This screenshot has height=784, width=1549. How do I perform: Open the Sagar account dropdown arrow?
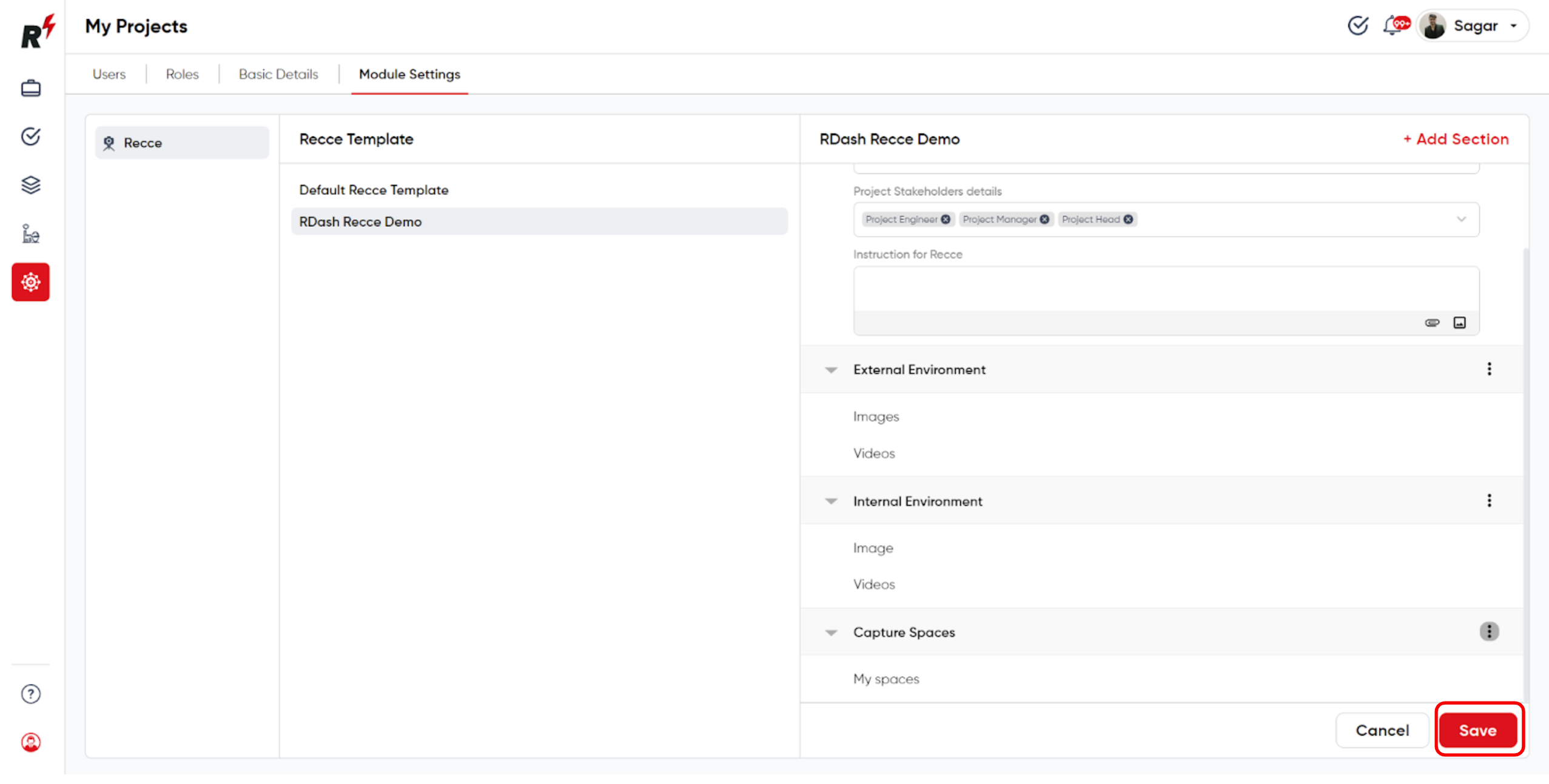1514,26
